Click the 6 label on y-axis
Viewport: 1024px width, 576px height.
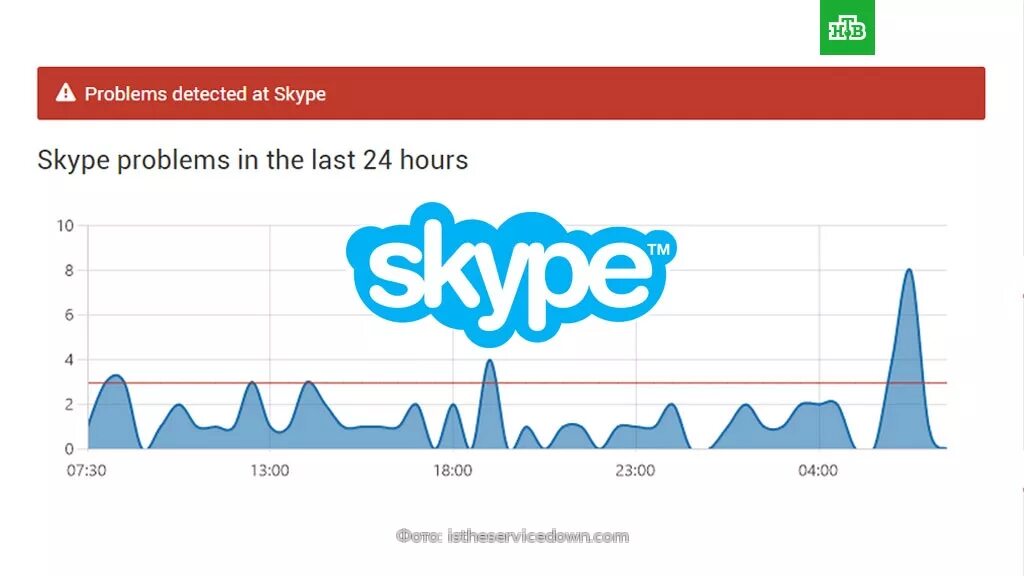[69, 315]
